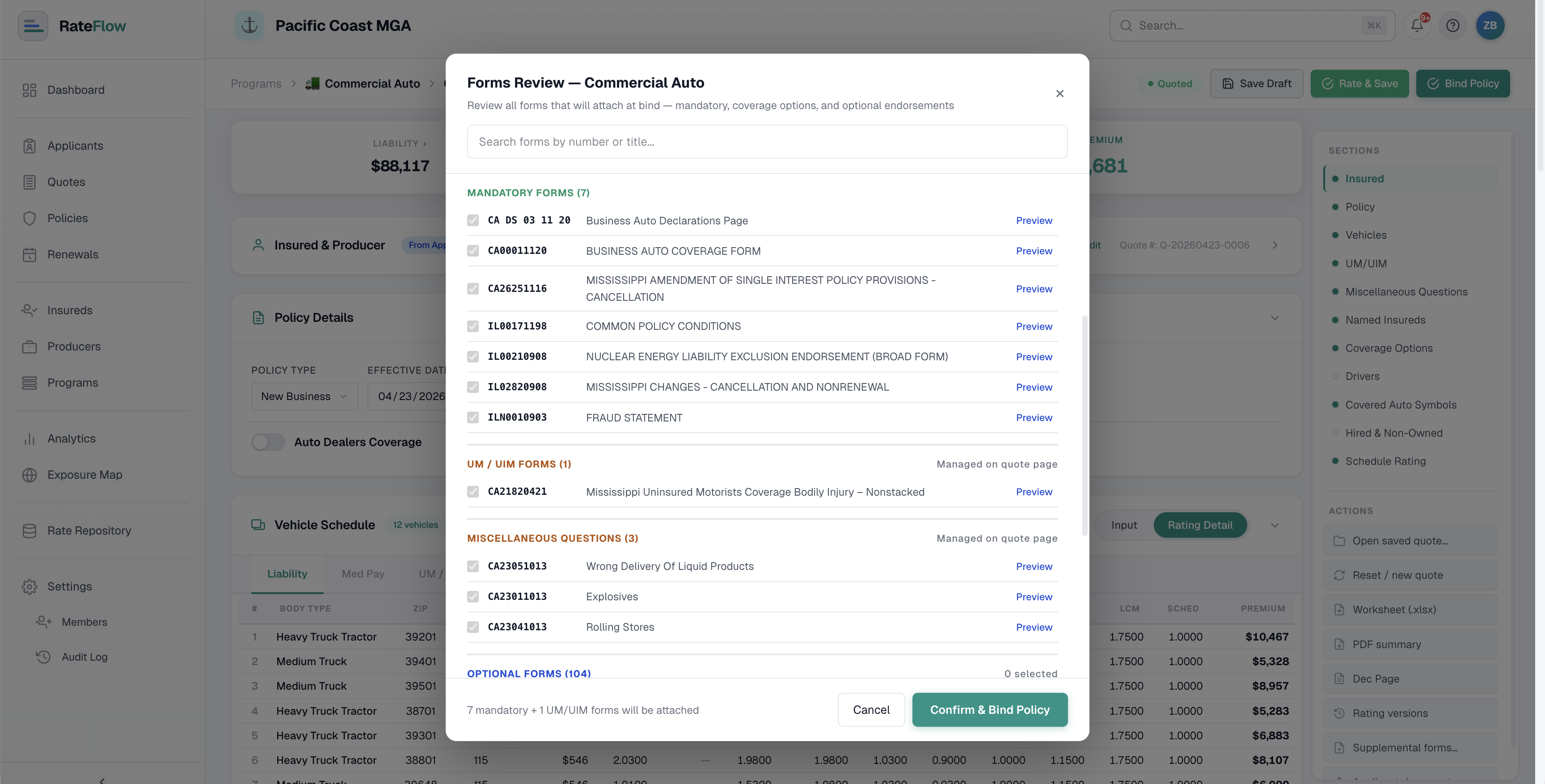Image resolution: width=1545 pixels, height=784 pixels.
Task: Click the Rate & Save button
Action: click(x=1359, y=84)
